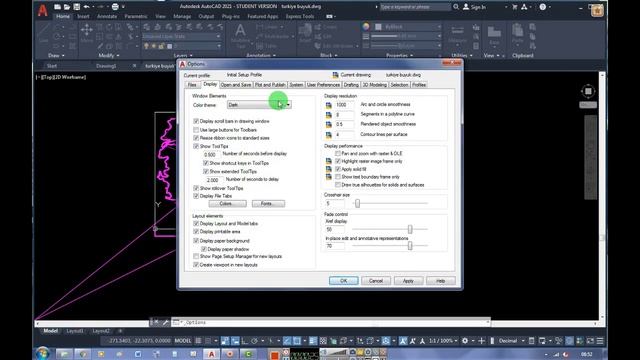Screen dimensions: 640x360
Task: Click the Open file folder icon
Action: click(67, 7)
